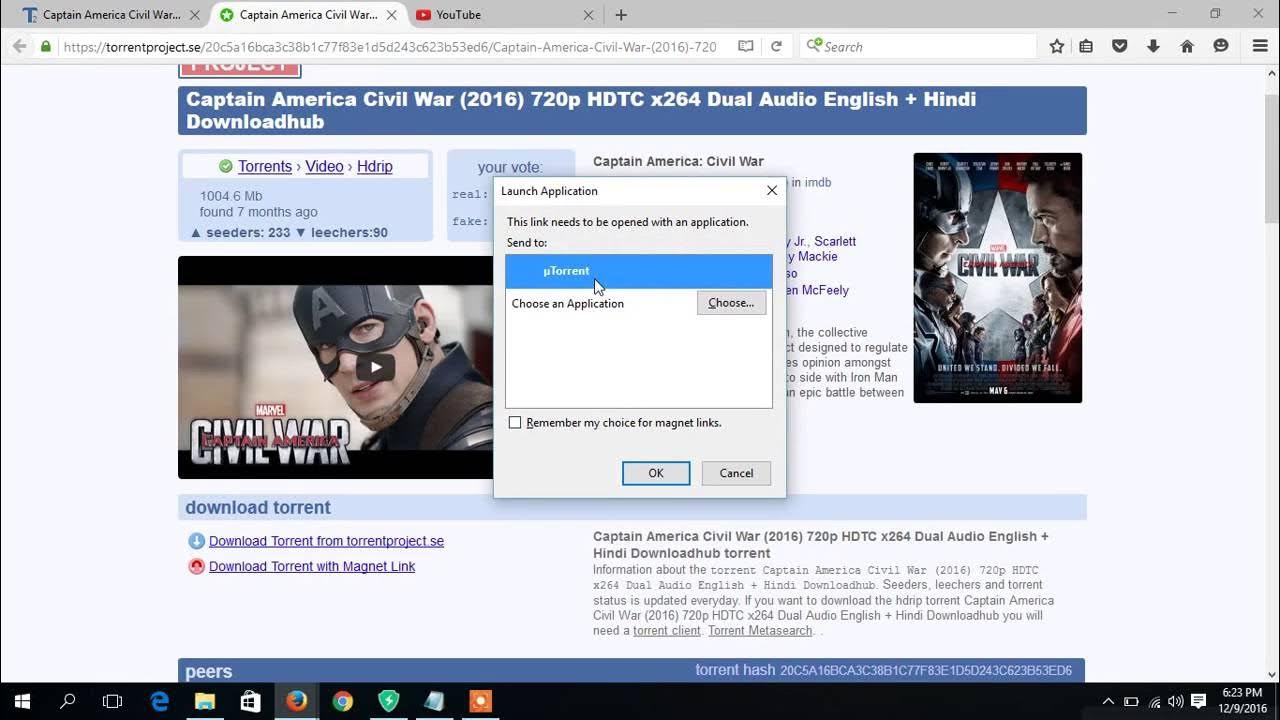The image size is (1280, 720).
Task: Click the volume speaker tray icon
Action: (x=1176, y=701)
